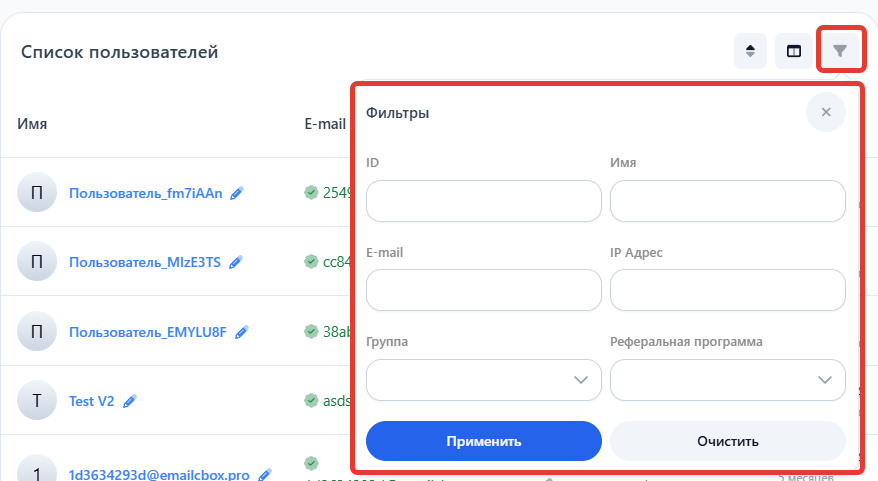This screenshot has height=481, width=878.
Task: Edit name of Пользователь_fm7iAAn via pencil icon
Action: click(x=236, y=194)
